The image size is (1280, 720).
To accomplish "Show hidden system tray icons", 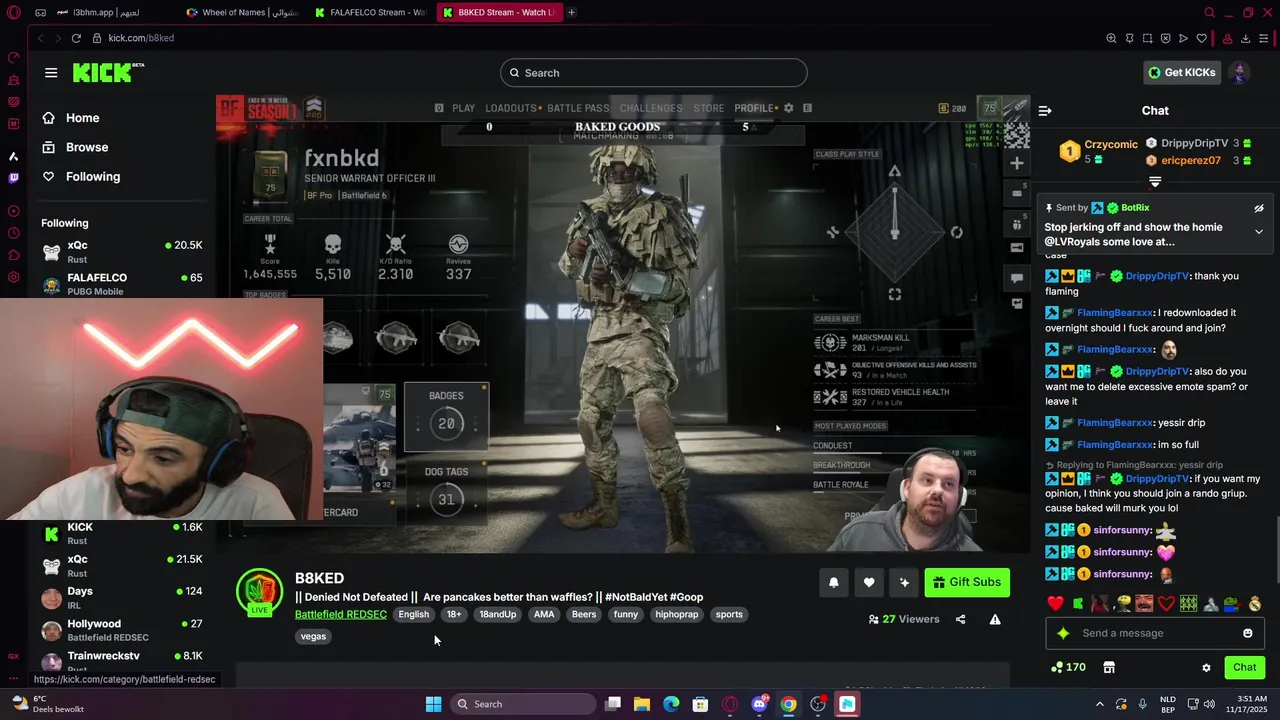I will 1099,704.
